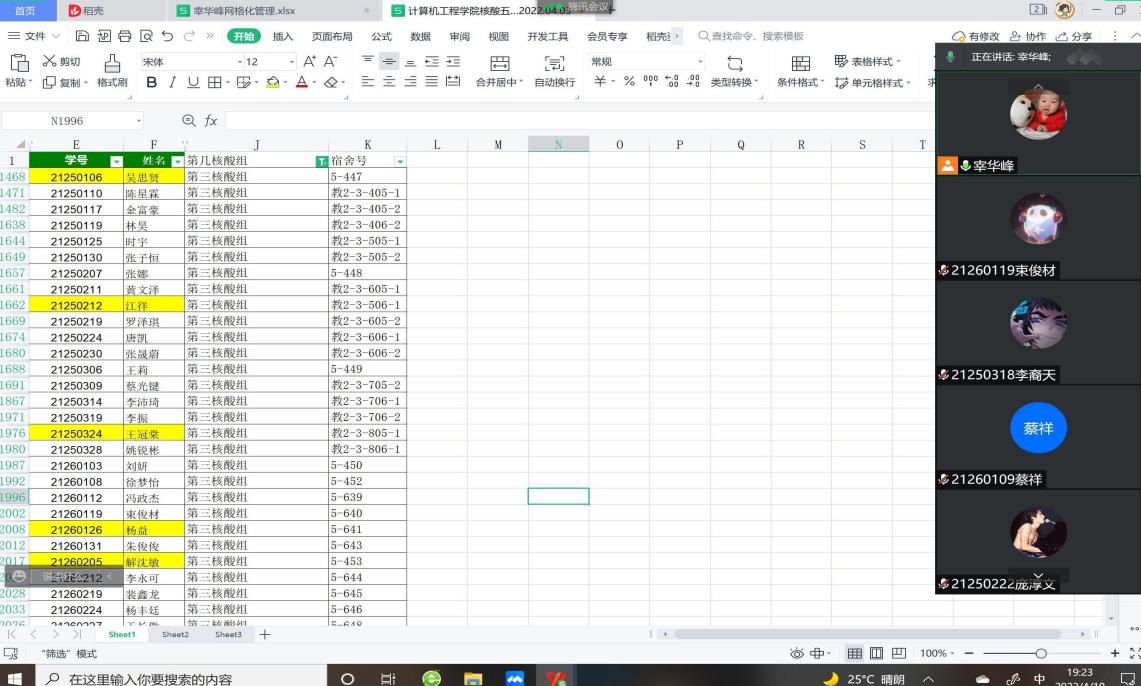Click the command search box (查找命令、搜索模板)
This screenshot has height=686, width=1141.
[x=751, y=36]
